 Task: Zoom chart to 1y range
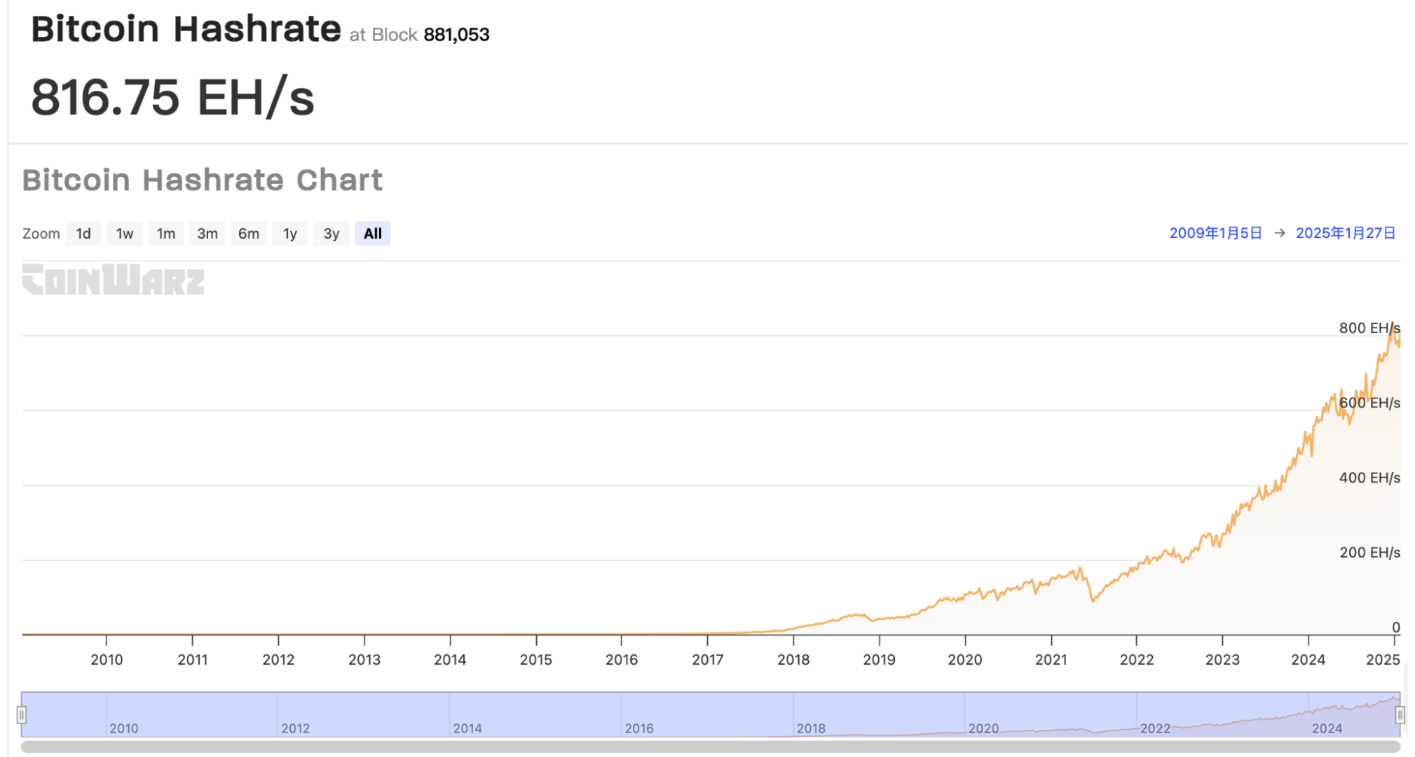(x=290, y=234)
